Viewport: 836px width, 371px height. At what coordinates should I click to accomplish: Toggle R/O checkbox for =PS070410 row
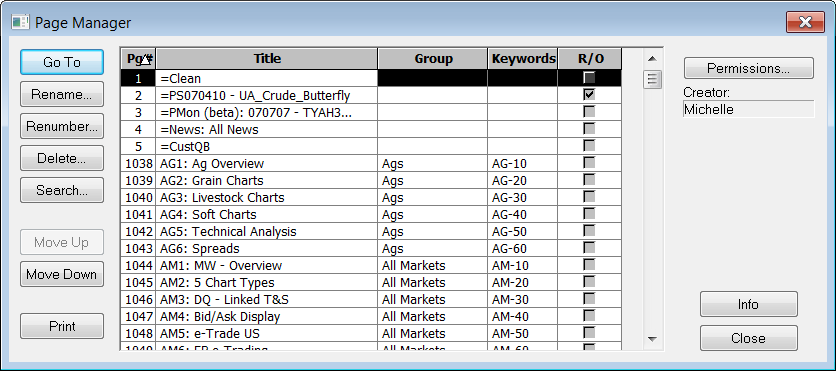pos(589,95)
